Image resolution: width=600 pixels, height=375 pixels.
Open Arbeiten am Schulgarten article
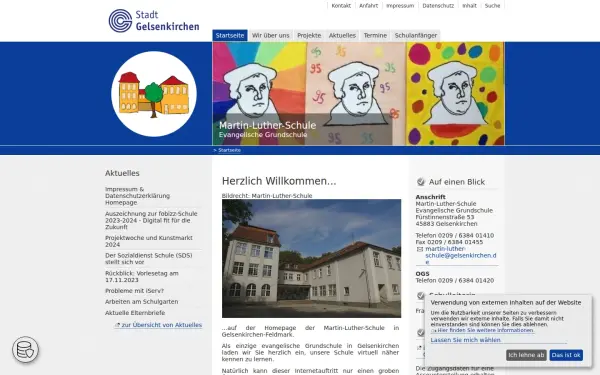[x=142, y=302]
